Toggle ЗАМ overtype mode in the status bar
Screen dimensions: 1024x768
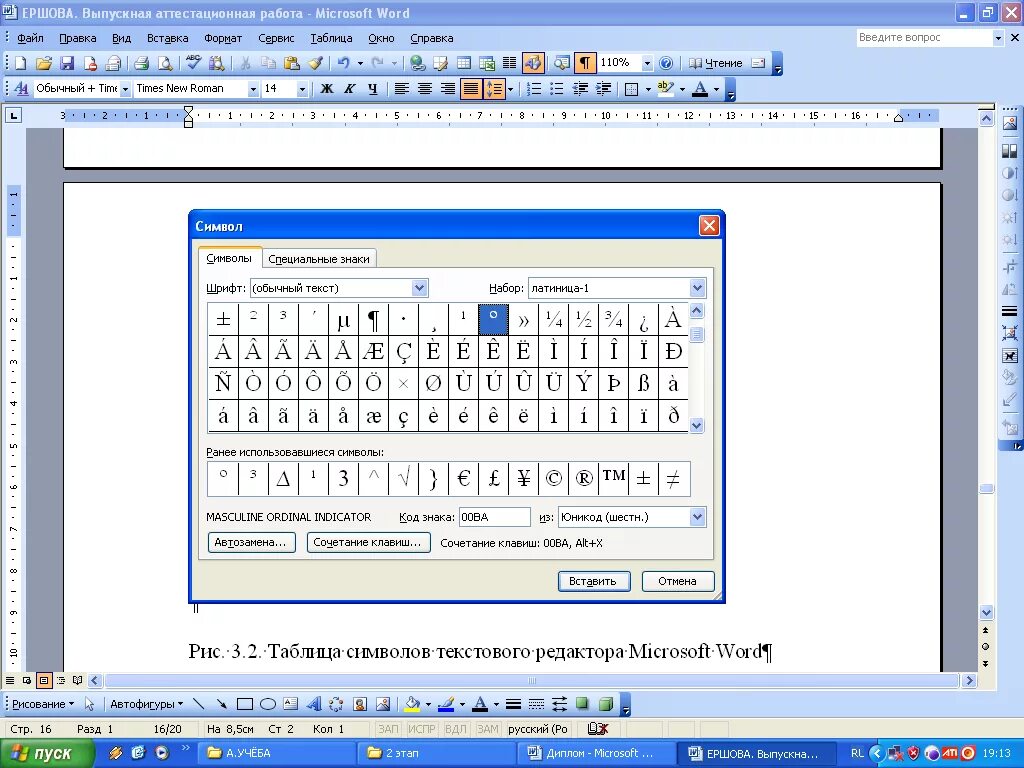coord(487,729)
